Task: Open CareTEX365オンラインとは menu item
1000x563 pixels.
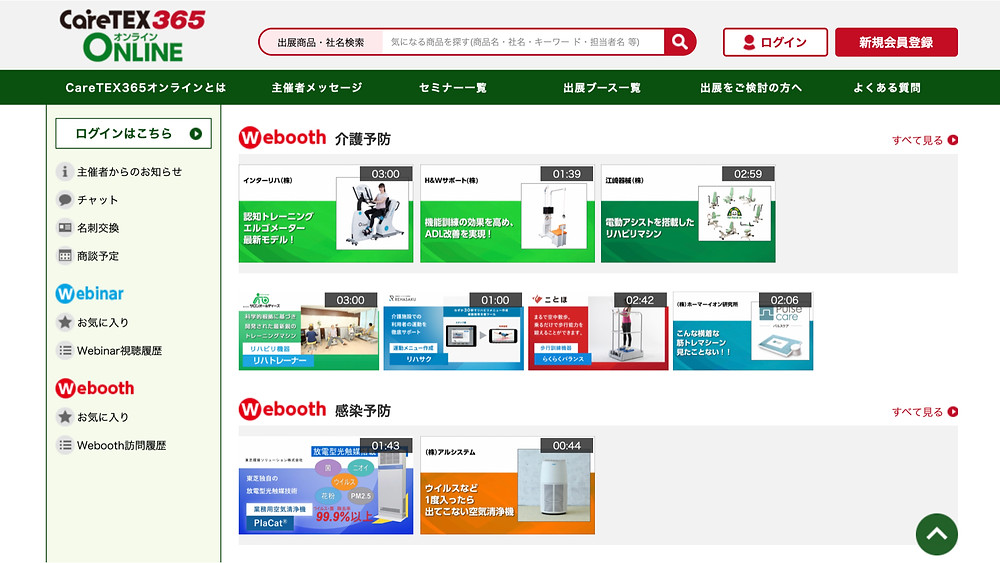Action: tap(145, 88)
